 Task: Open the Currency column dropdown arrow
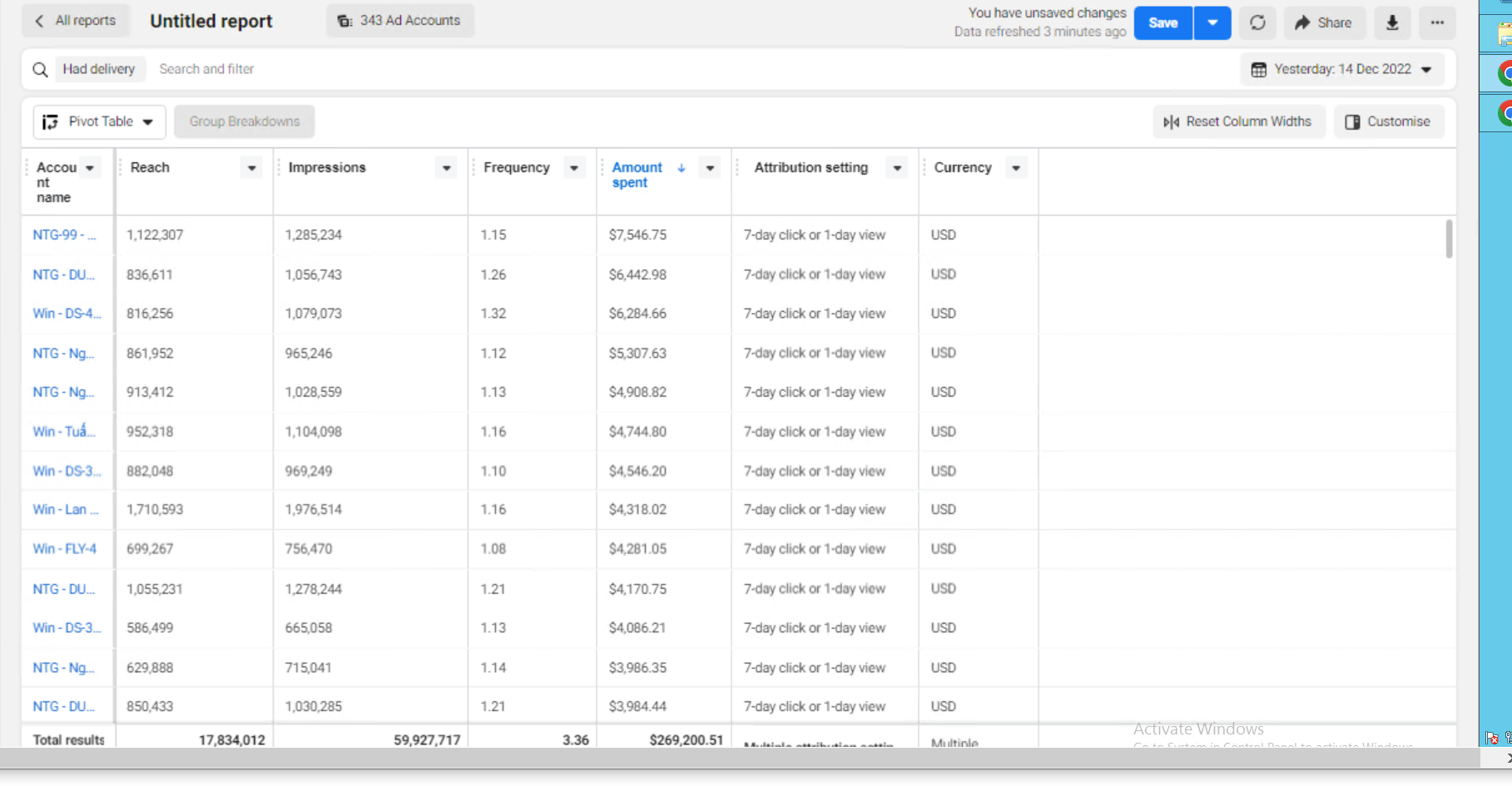[x=1016, y=168]
